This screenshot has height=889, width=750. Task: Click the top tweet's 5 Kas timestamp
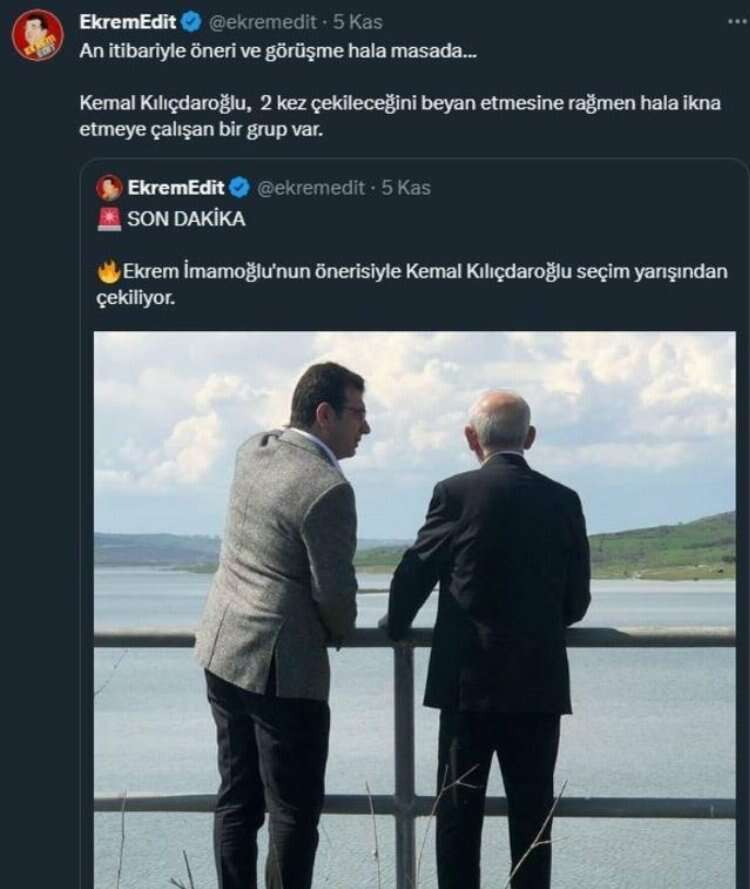358,22
